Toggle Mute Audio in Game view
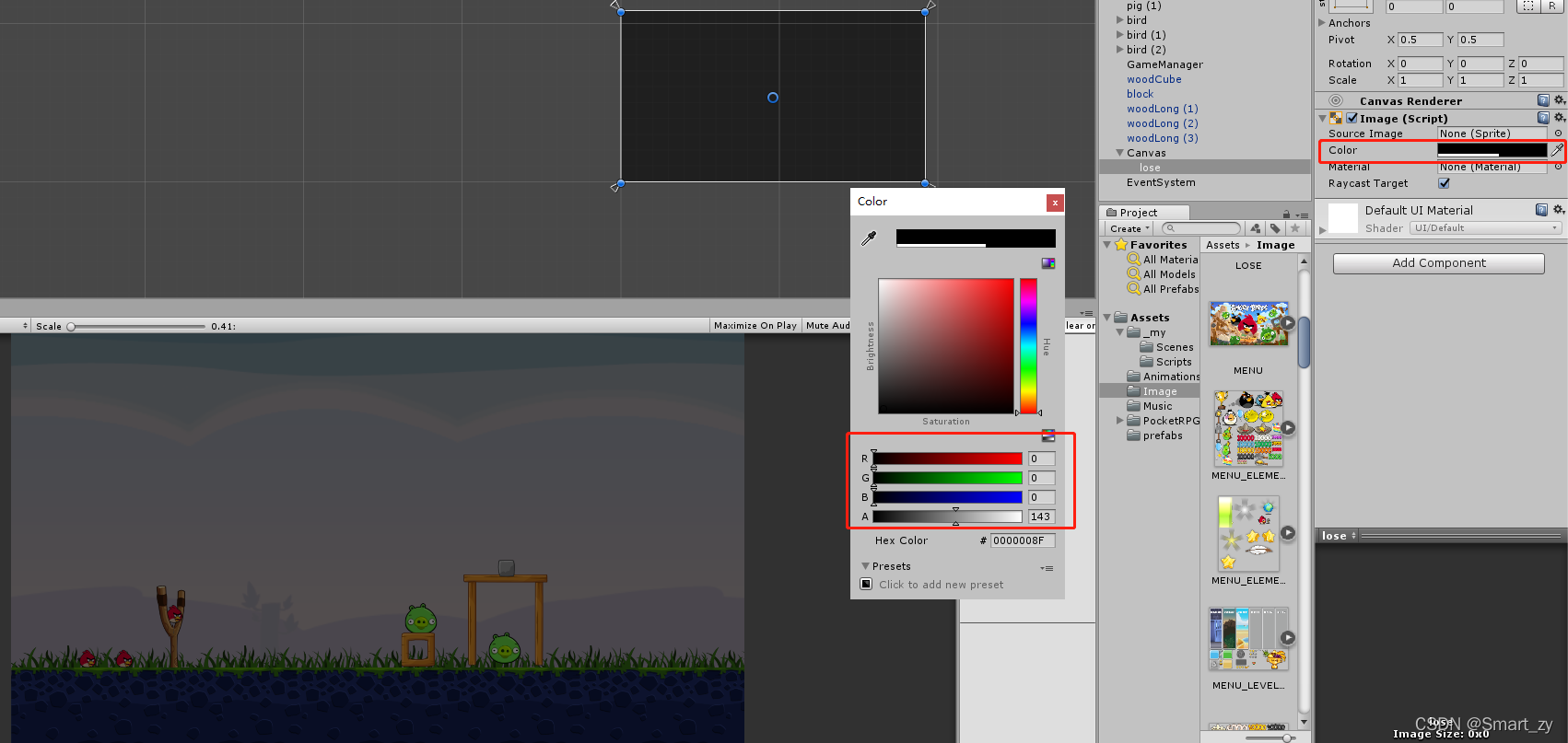 (x=827, y=326)
